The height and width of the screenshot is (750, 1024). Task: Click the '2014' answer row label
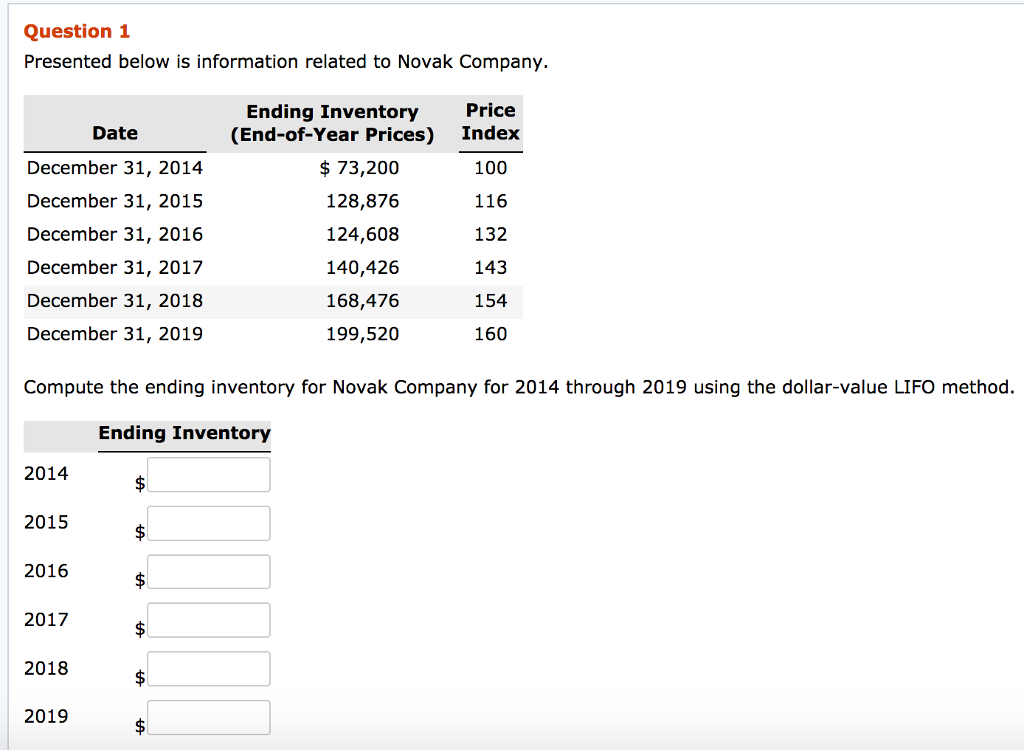pyautogui.click(x=46, y=474)
